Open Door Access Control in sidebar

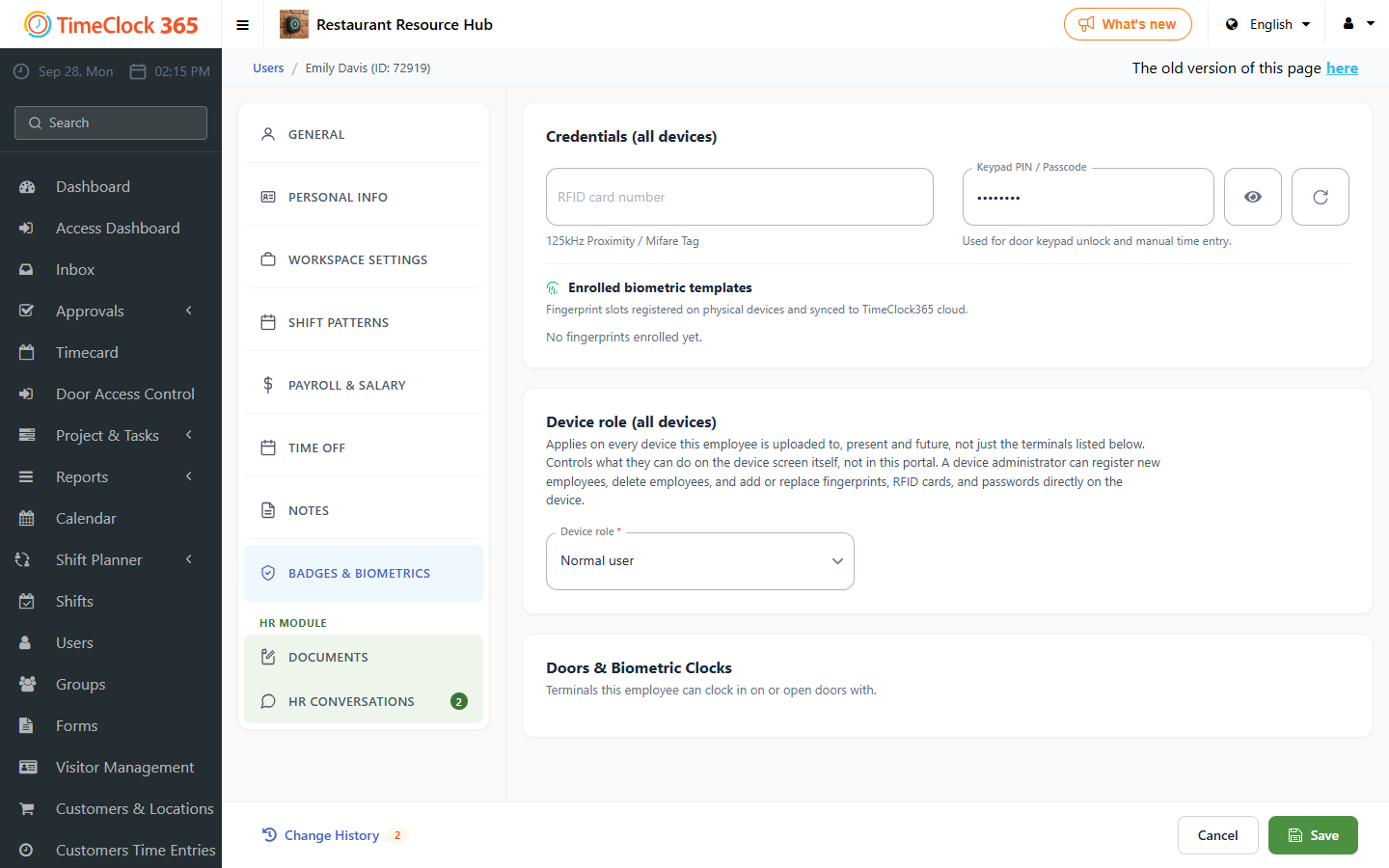(111, 393)
